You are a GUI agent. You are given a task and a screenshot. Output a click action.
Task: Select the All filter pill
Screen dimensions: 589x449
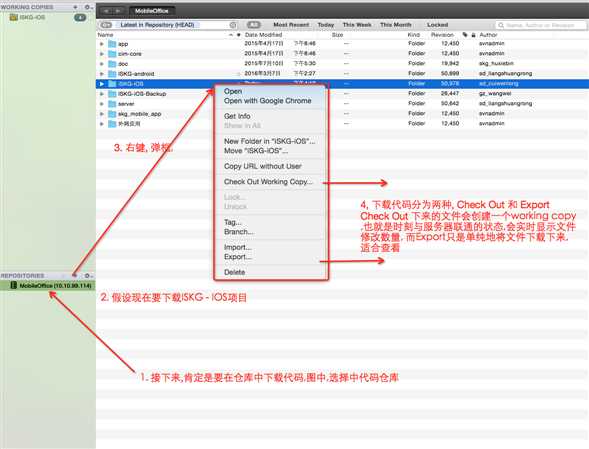(254, 25)
